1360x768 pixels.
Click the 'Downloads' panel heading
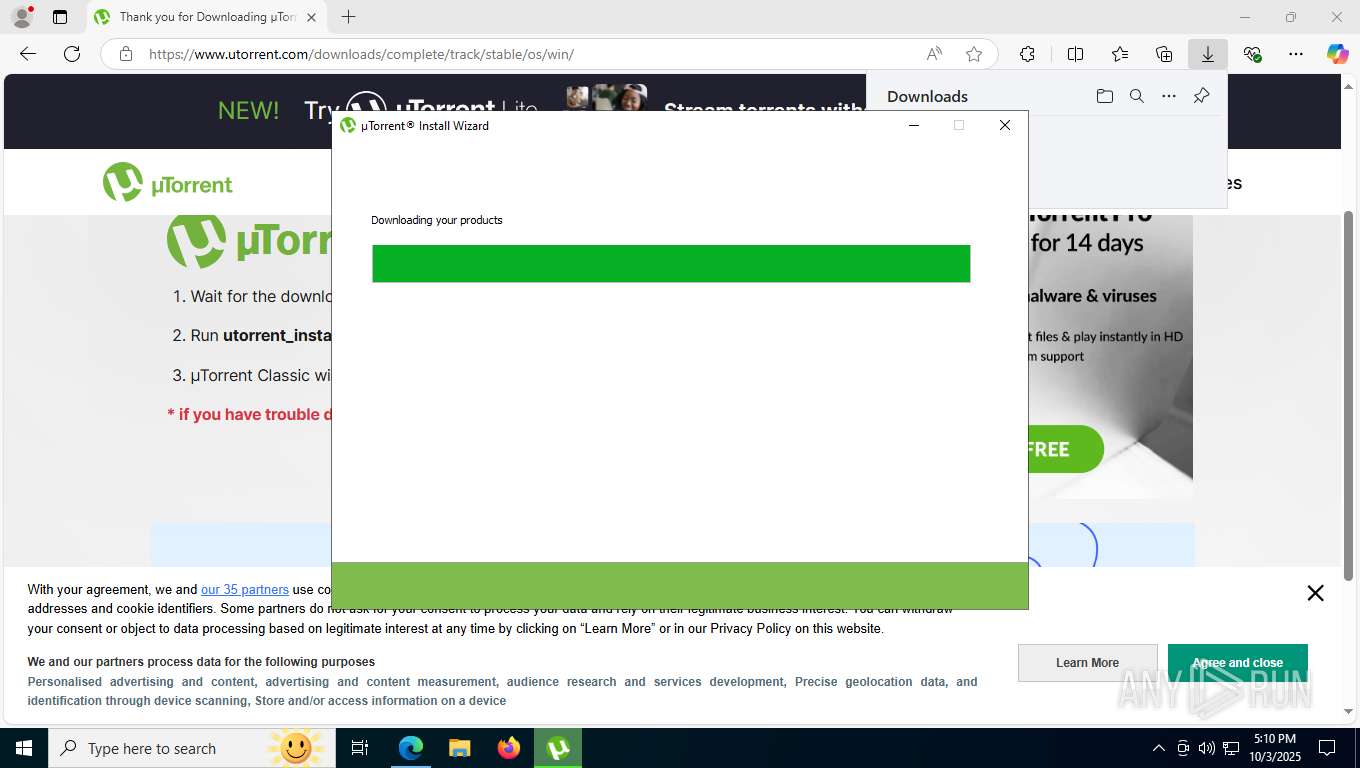tap(927, 96)
